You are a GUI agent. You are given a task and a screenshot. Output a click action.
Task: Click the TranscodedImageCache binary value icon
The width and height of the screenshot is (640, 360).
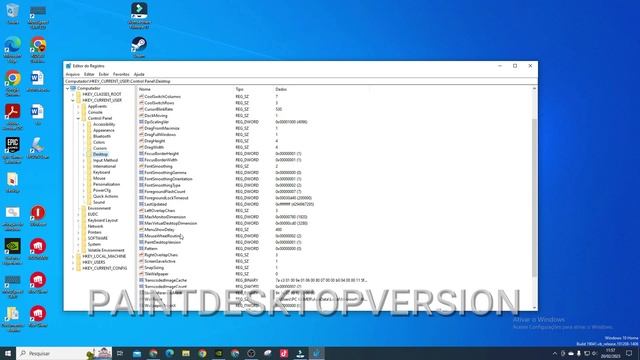pos(141,280)
